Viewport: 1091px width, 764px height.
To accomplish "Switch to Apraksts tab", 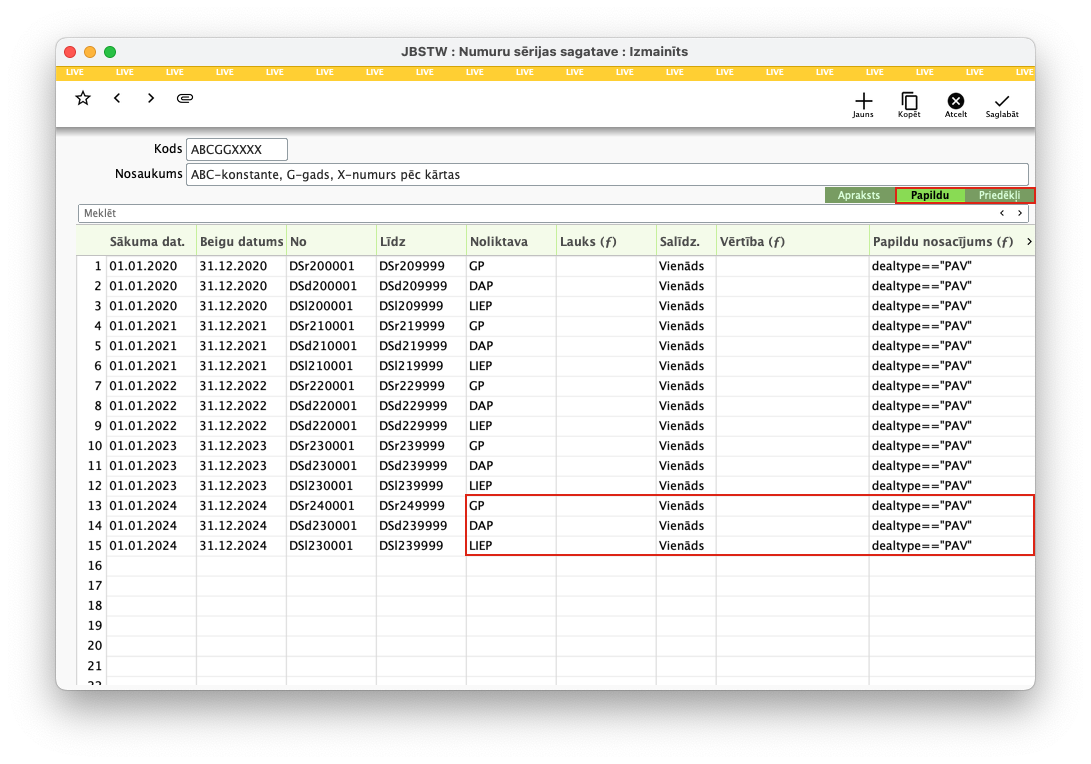I will 859,196.
